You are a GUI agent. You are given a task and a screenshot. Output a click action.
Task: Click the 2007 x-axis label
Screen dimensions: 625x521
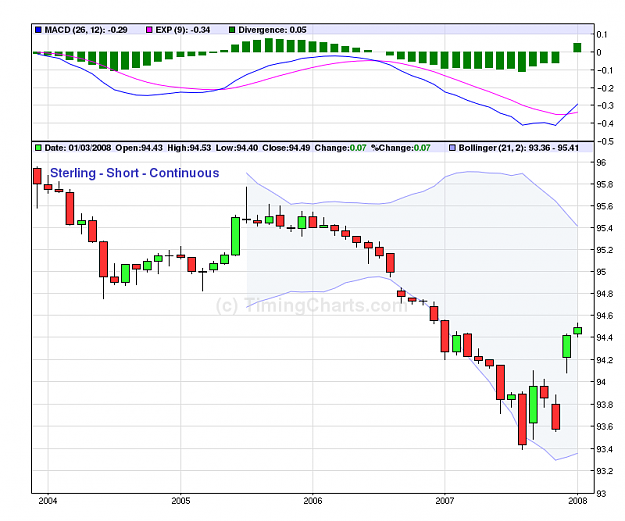(x=444, y=501)
